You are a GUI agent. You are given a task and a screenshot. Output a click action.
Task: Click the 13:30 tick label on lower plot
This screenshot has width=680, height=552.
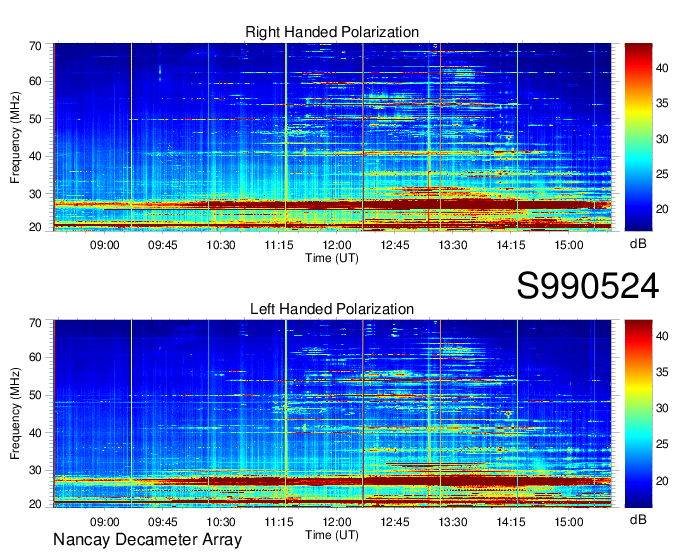click(x=453, y=522)
